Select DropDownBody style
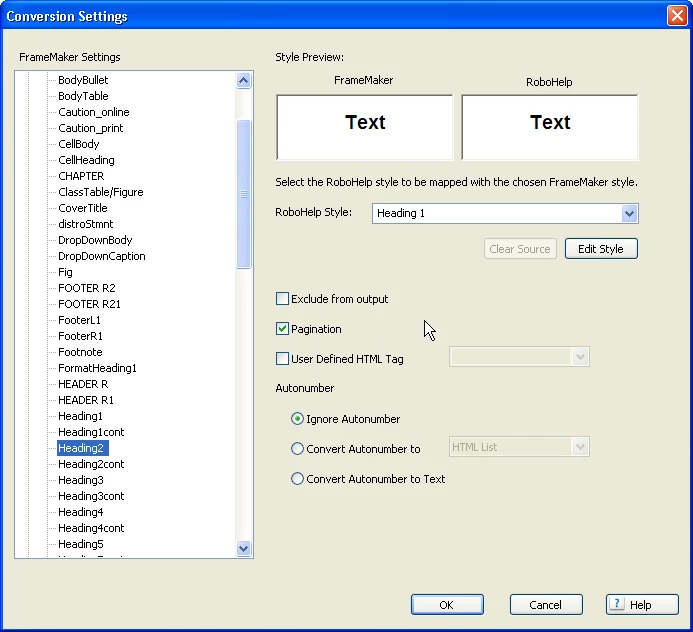This screenshot has width=693, height=632. coord(95,240)
